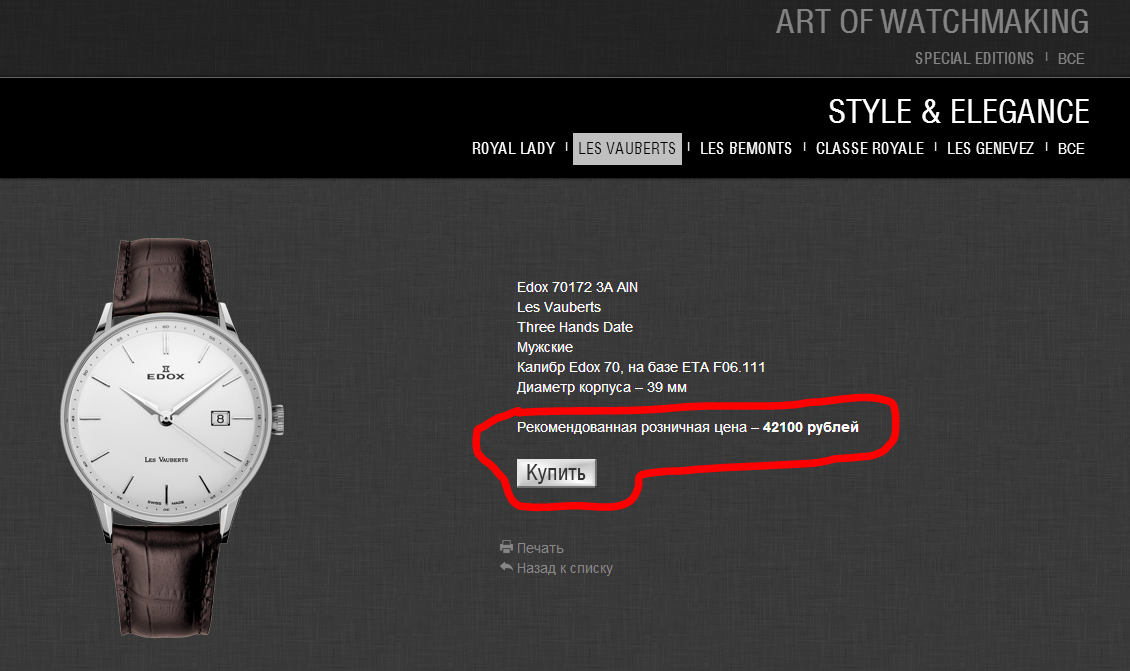1130x671 pixels.
Task: Click the Art of Watchmaking heading
Action: tap(933, 22)
